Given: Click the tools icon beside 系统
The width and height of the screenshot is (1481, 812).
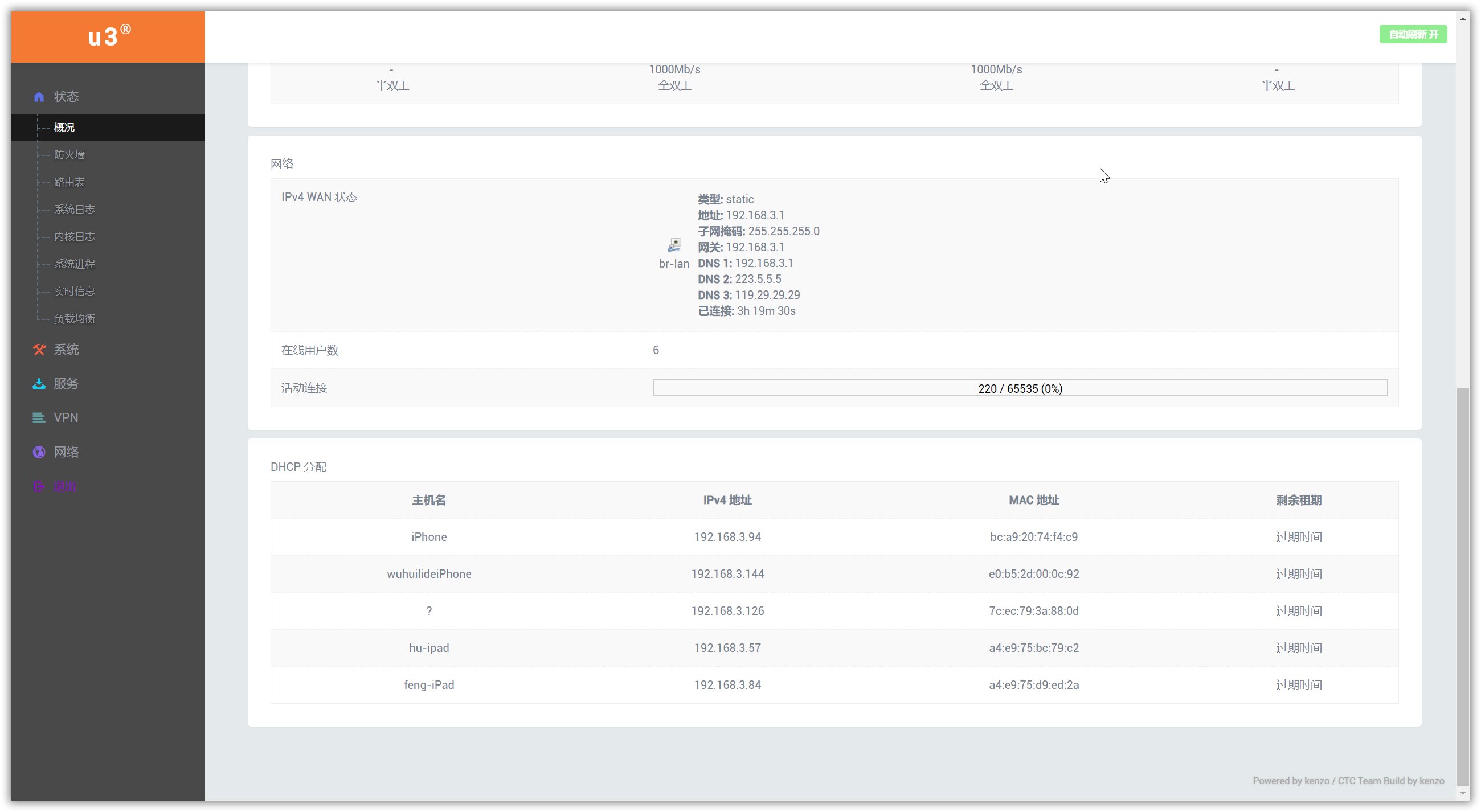Looking at the screenshot, I should tap(39, 350).
